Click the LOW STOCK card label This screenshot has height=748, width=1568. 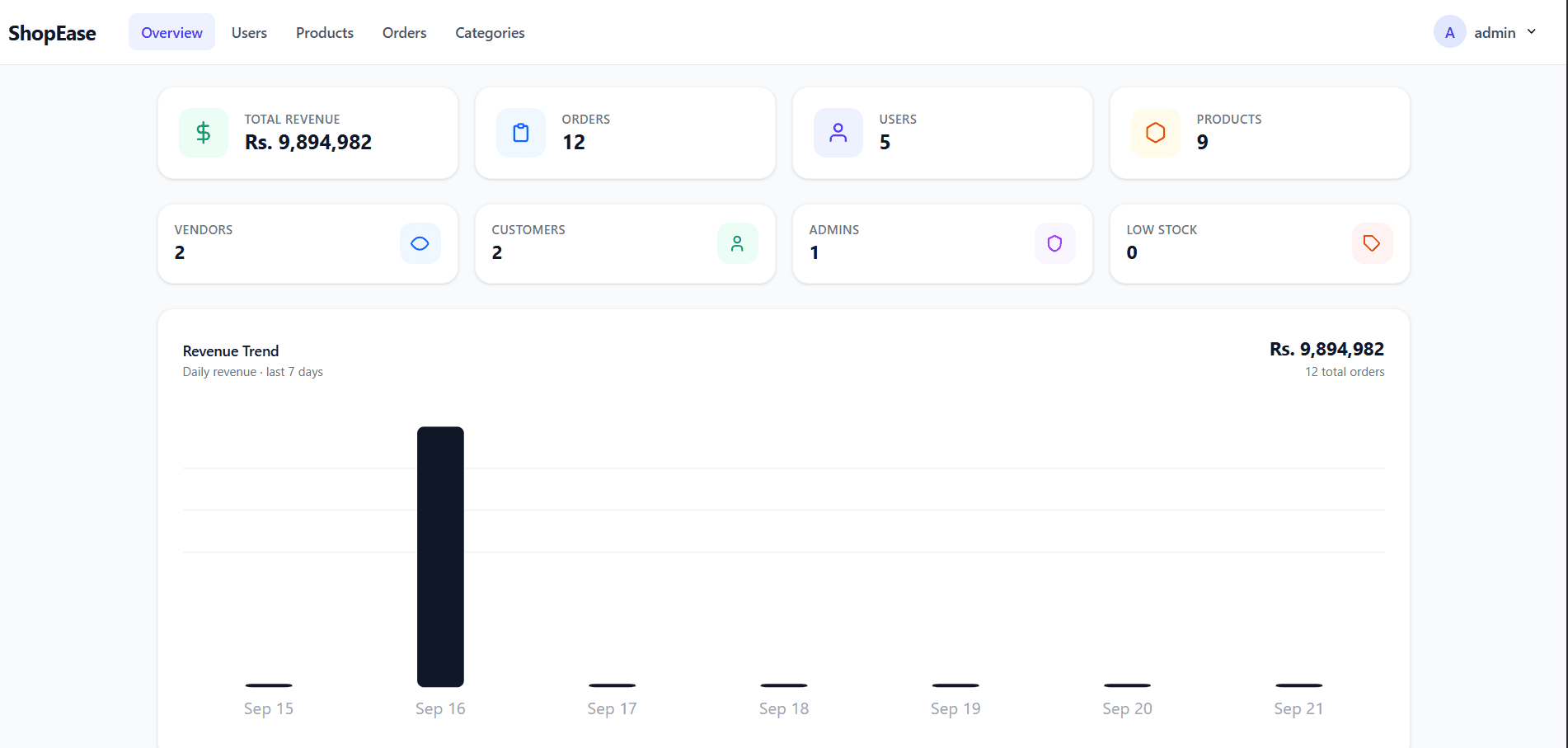pyautogui.click(x=1162, y=229)
